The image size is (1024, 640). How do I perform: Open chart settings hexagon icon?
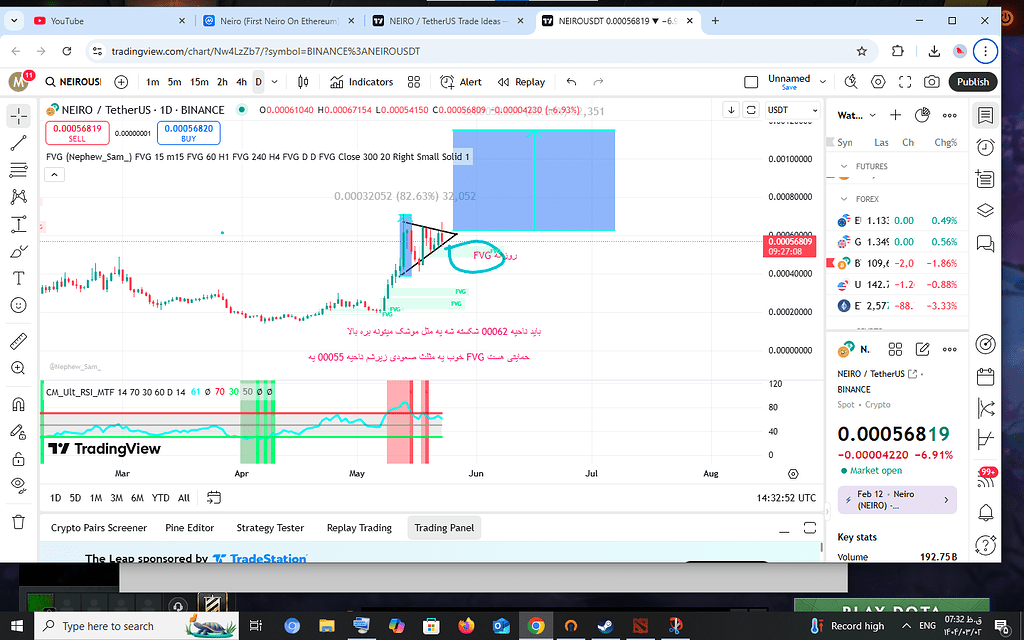(x=878, y=82)
